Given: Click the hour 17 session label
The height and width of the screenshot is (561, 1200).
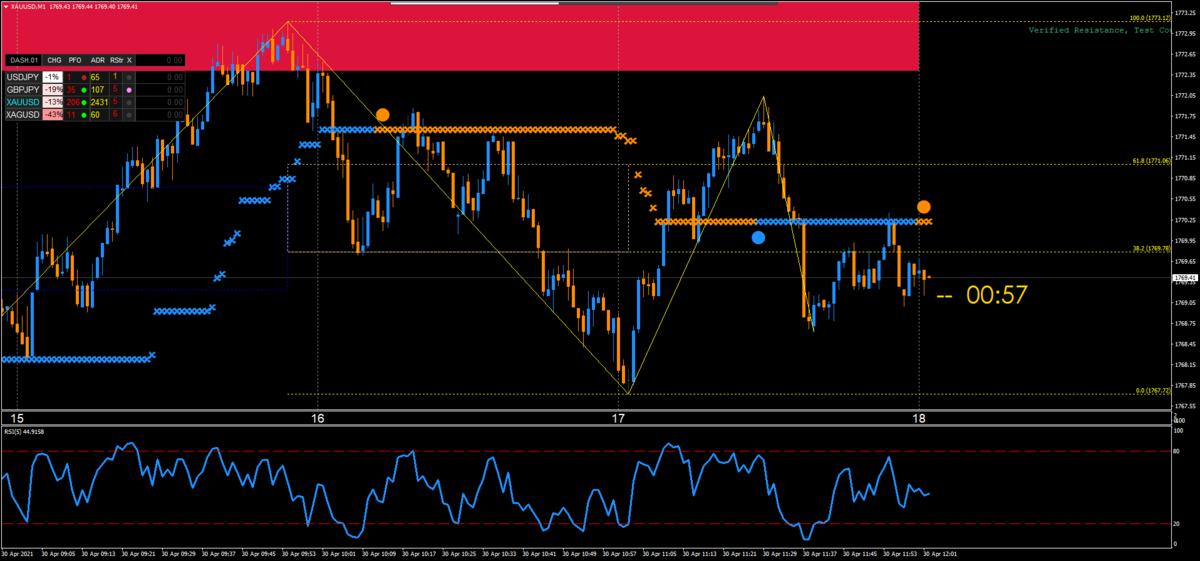Looking at the screenshot, I should coord(618,418).
